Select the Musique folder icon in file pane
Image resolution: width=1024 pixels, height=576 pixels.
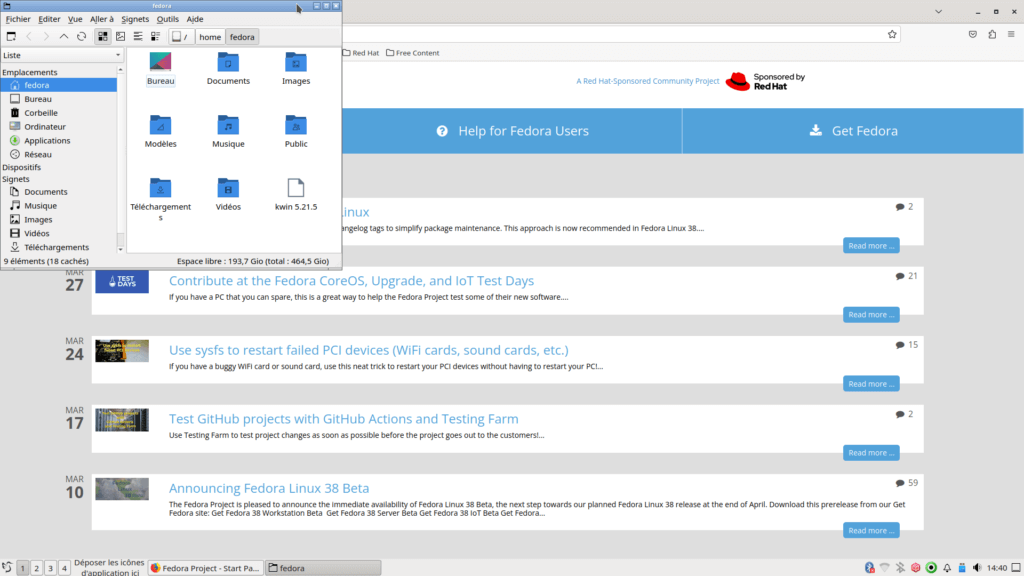point(228,125)
